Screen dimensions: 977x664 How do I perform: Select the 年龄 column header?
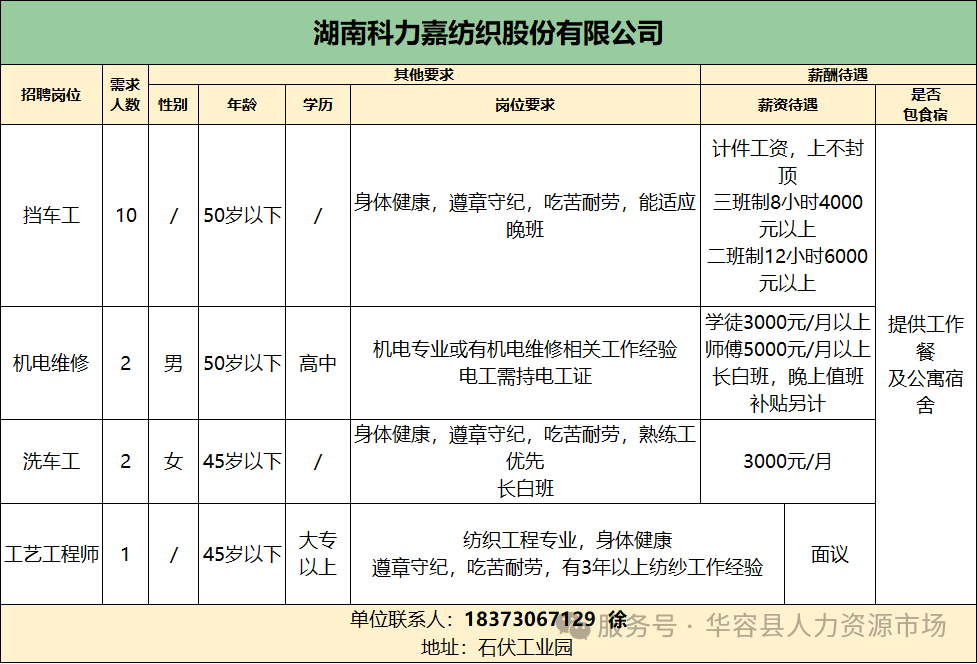point(242,105)
